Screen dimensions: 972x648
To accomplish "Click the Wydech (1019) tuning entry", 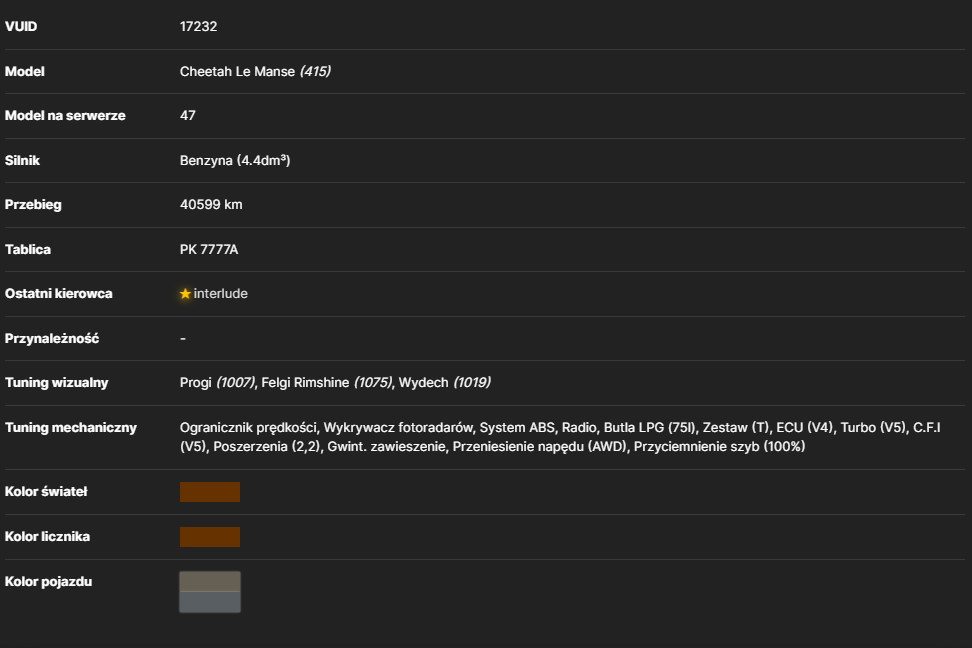I will tap(444, 383).
